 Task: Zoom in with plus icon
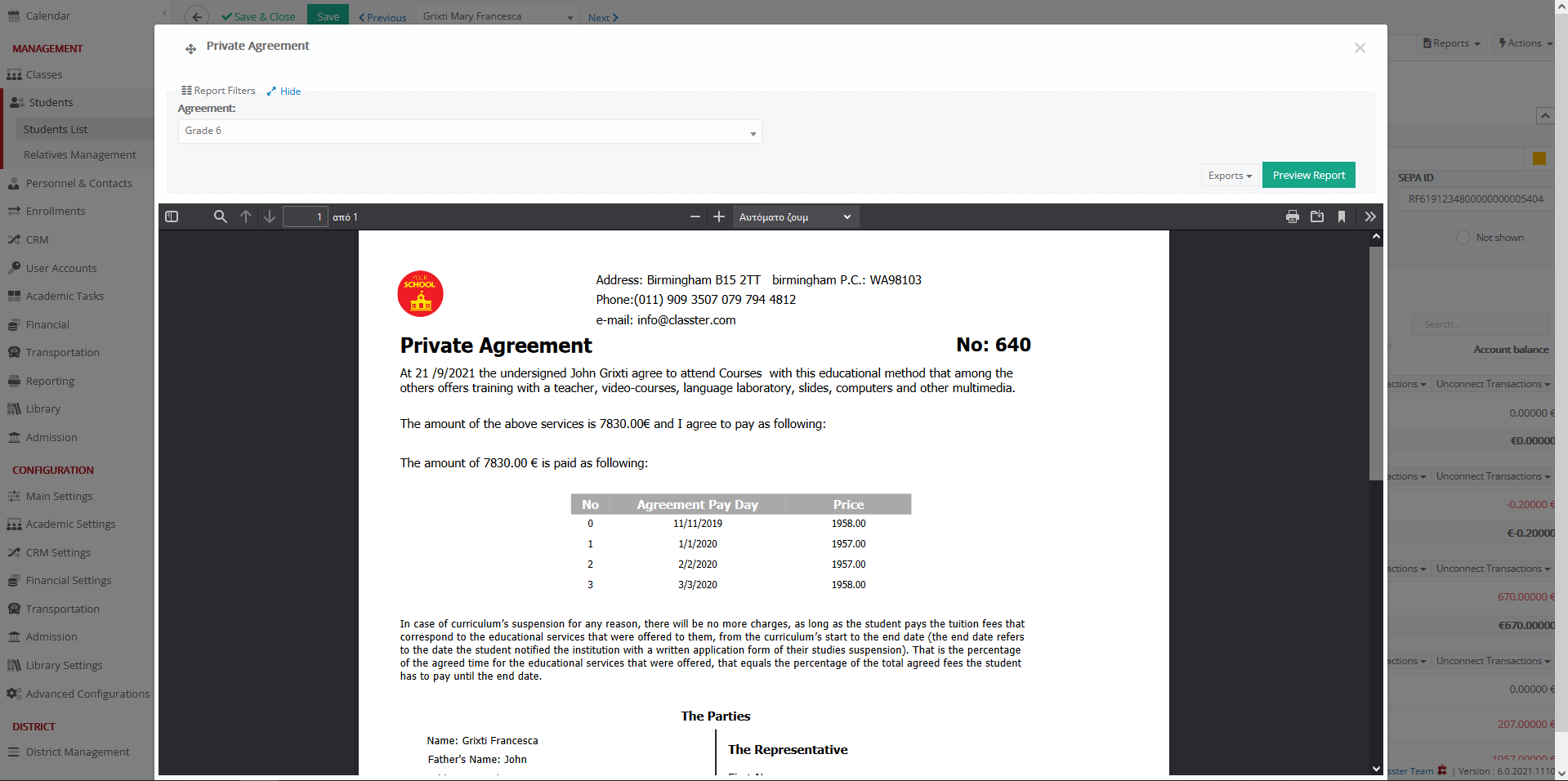pos(719,216)
